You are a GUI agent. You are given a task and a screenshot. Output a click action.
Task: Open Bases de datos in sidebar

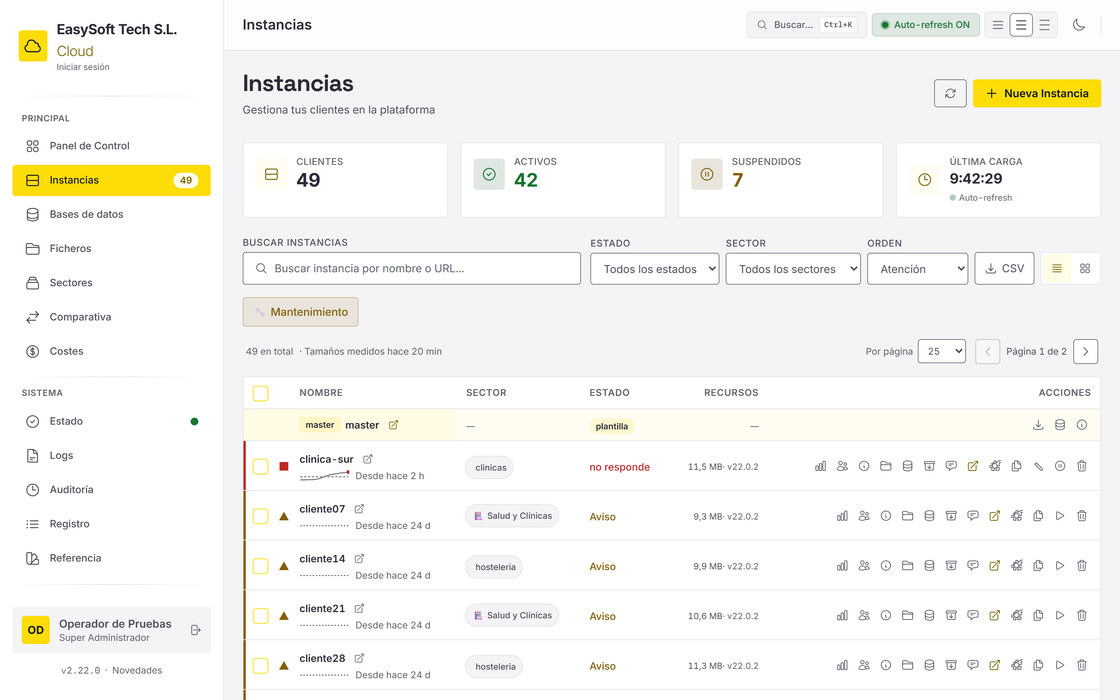[x=111, y=214]
